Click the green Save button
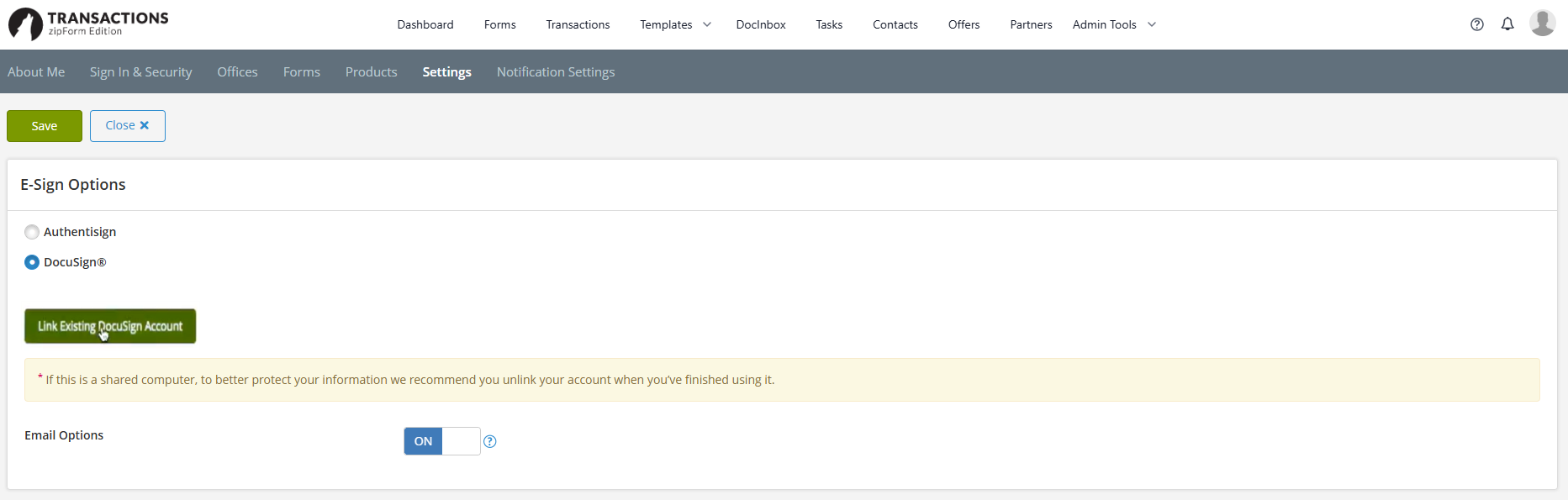 45,126
